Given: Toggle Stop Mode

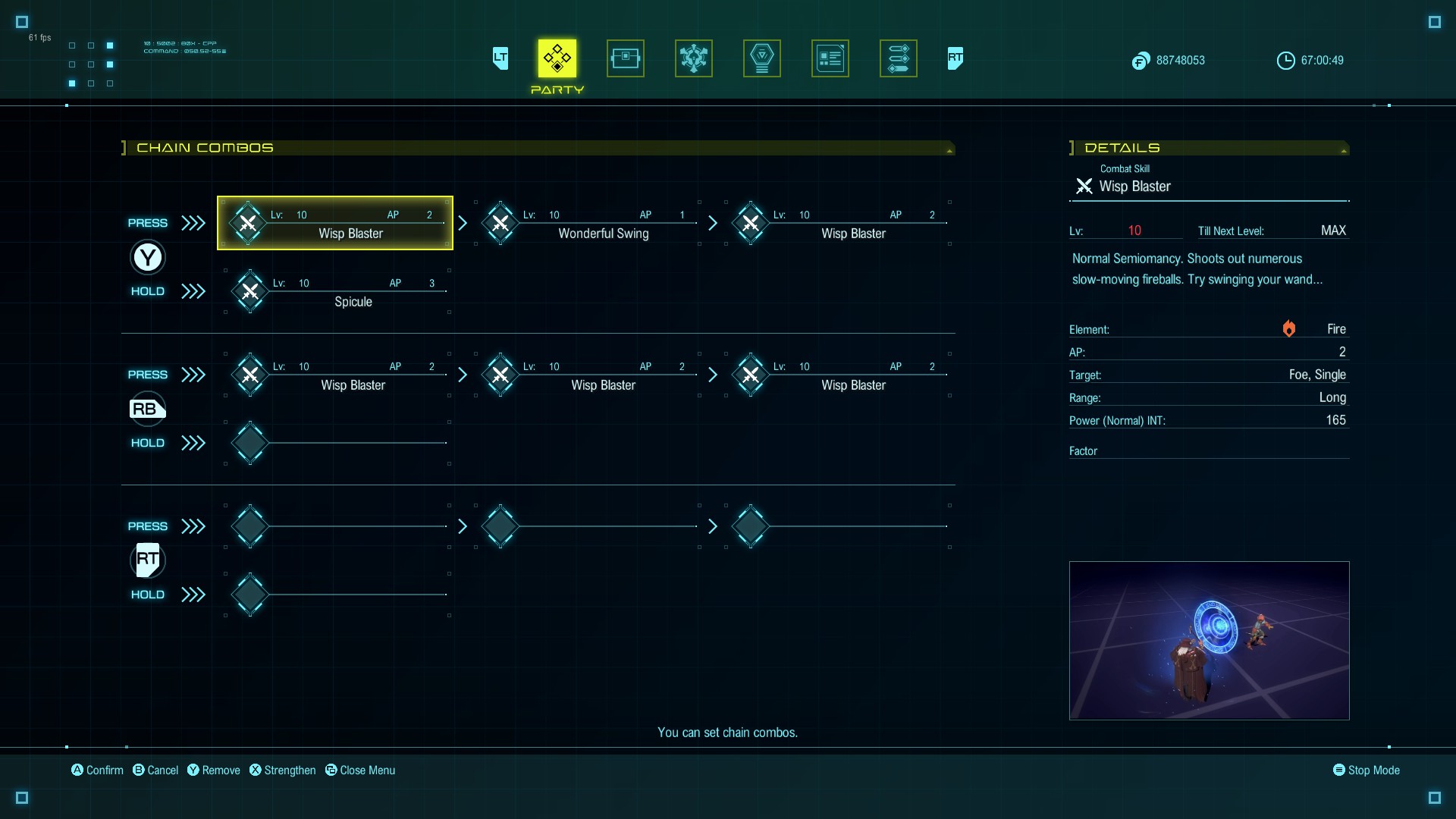Looking at the screenshot, I should (x=1366, y=770).
